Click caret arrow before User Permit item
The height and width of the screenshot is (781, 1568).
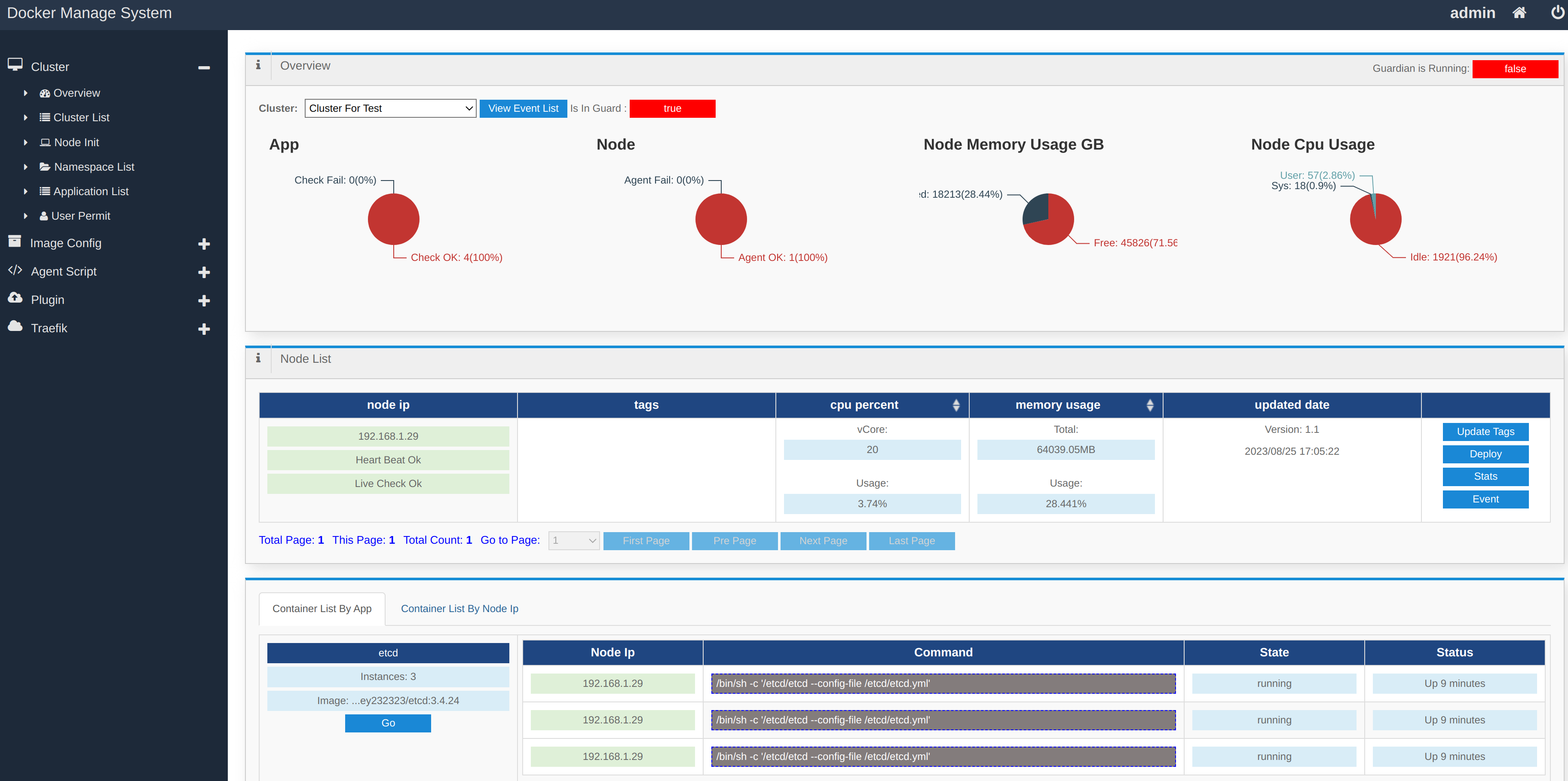pyautogui.click(x=25, y=216)
